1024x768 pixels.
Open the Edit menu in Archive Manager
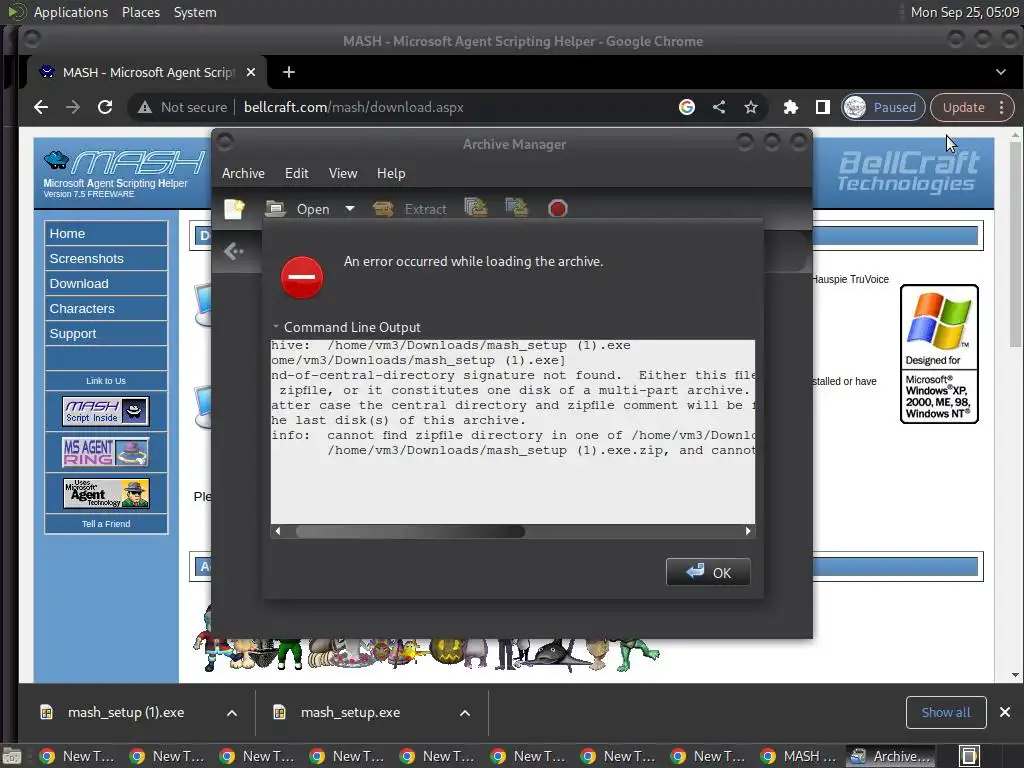coord(296,174)
